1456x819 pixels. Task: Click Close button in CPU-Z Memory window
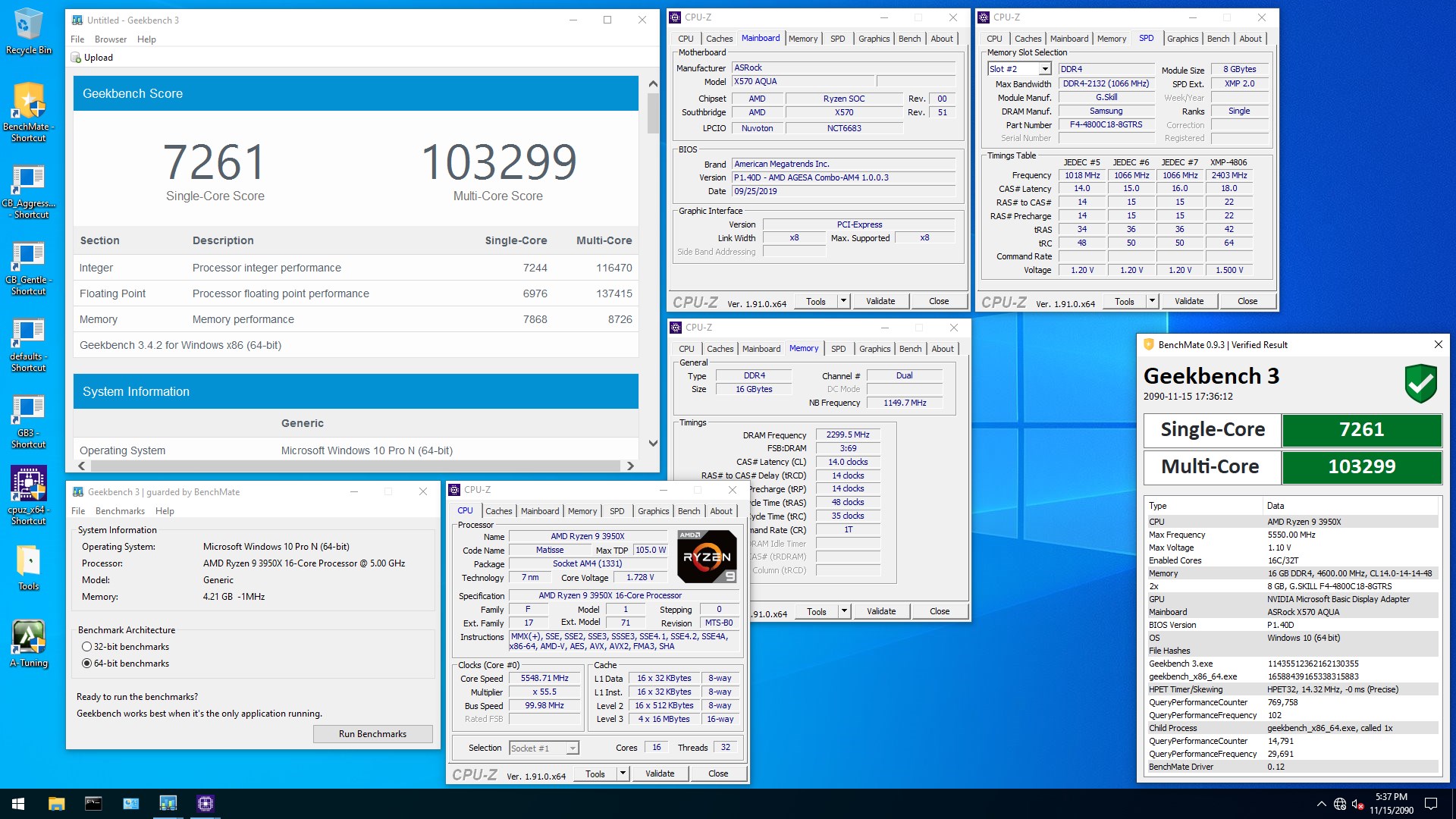[x=940, y=611]
